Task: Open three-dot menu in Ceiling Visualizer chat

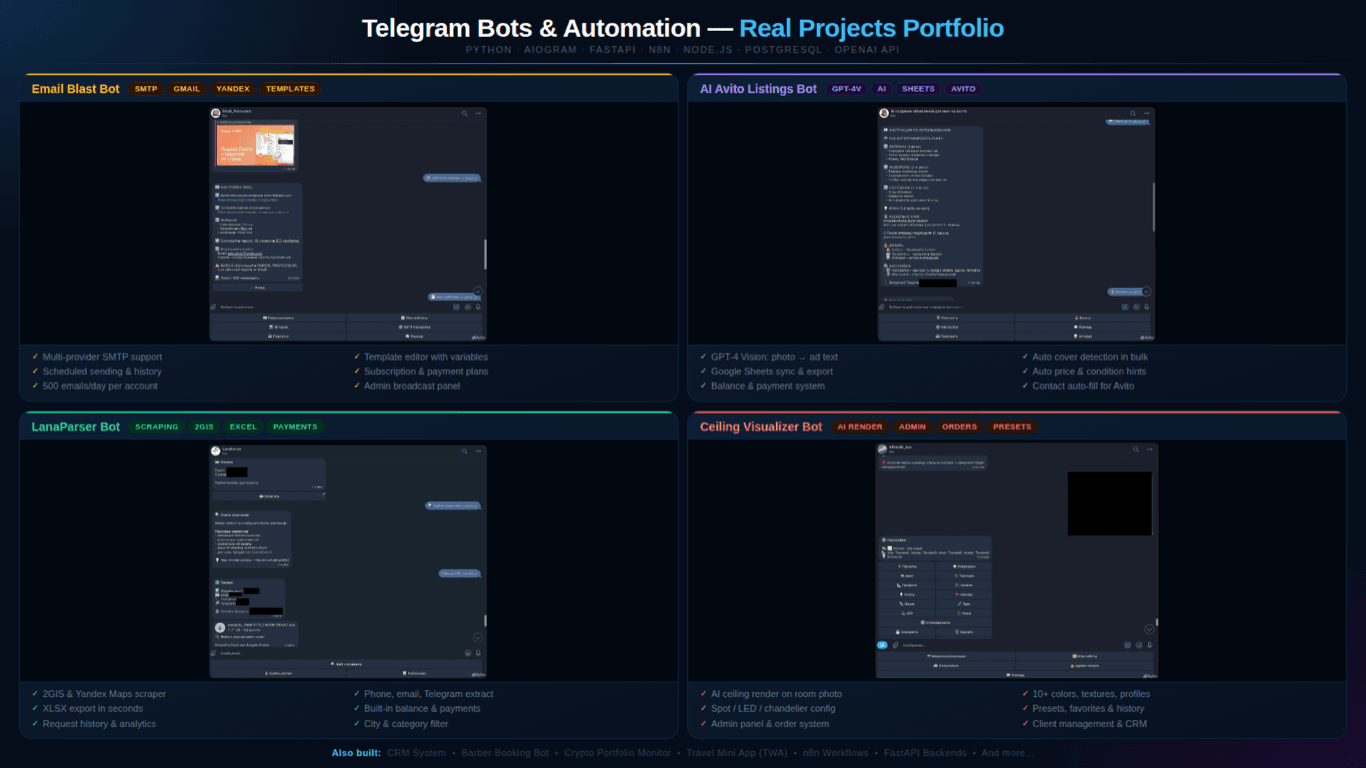Action: [1147, 451]
